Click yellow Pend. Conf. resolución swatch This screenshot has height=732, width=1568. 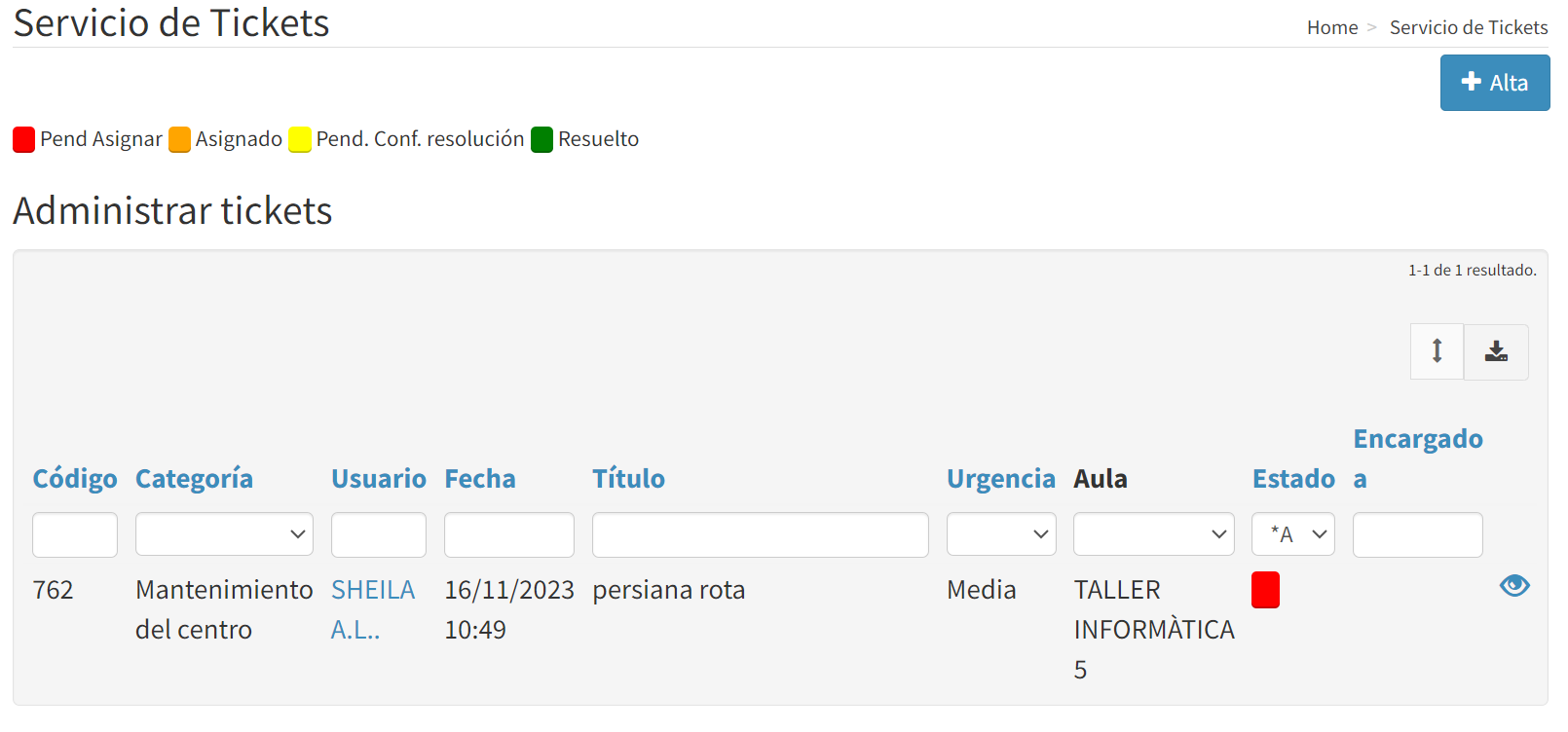coord(300,139)
